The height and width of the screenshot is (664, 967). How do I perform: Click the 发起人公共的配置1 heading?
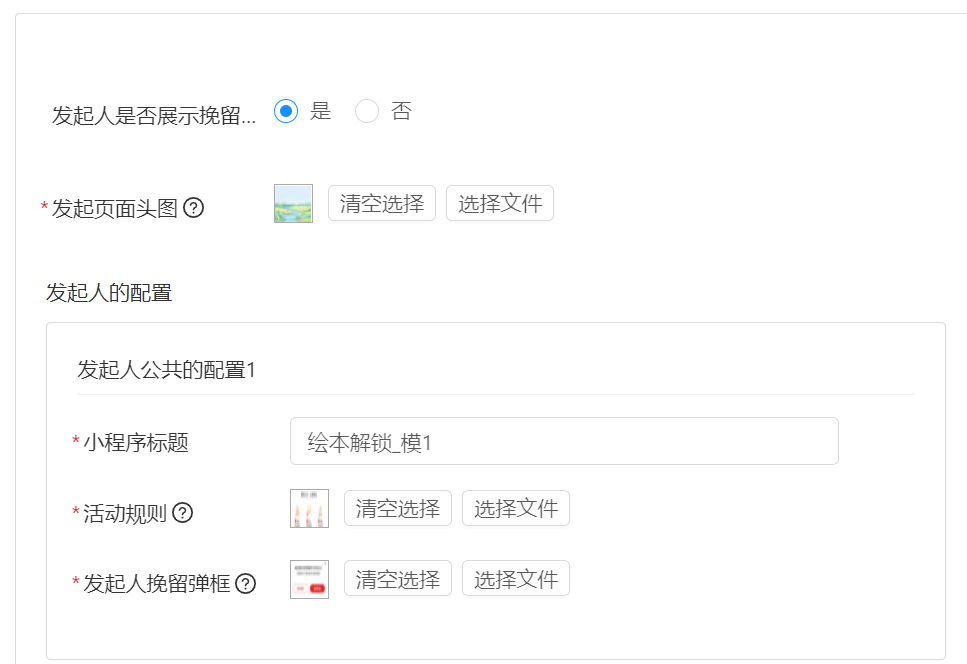point(167,370)
